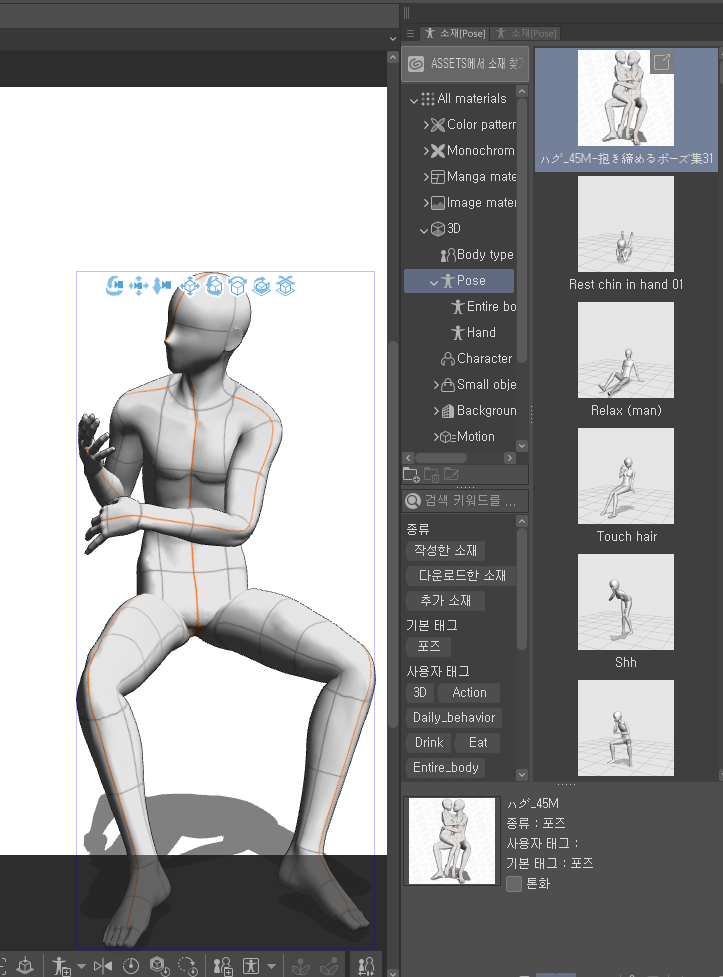Click the reset model scale cube icon
This screenshot has height=977, width=723.
(160, 966)
